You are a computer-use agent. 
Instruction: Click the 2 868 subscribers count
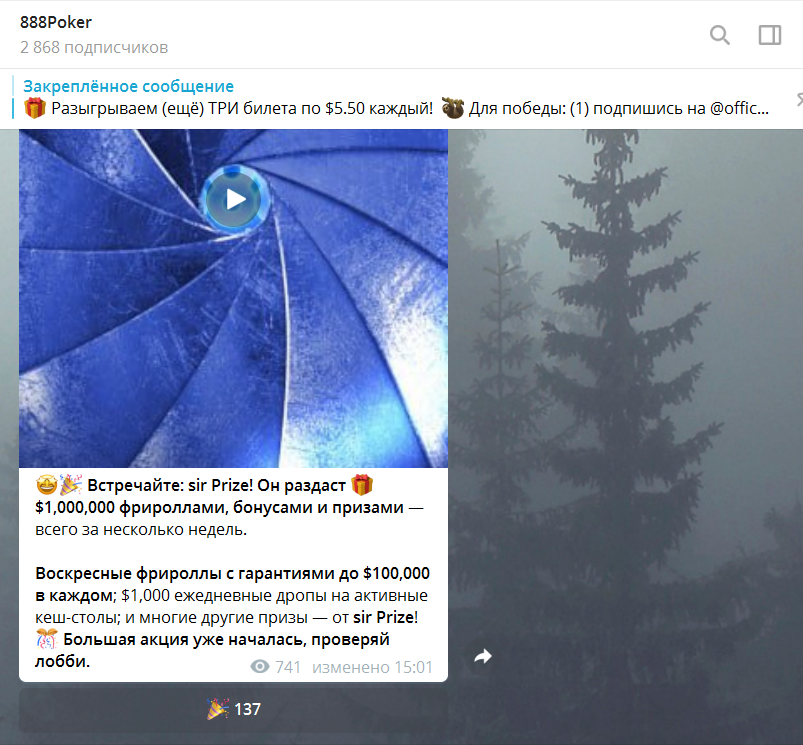[94, 48]
